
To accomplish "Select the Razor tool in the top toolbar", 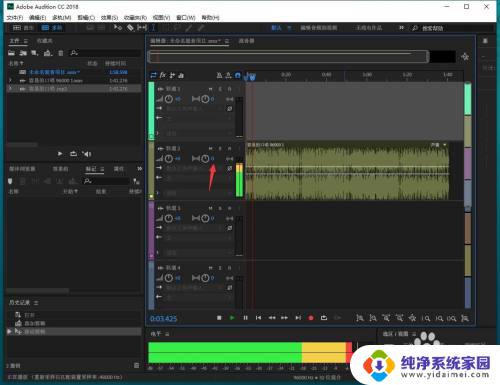I will pyautogui.click(x=130, y=28).
